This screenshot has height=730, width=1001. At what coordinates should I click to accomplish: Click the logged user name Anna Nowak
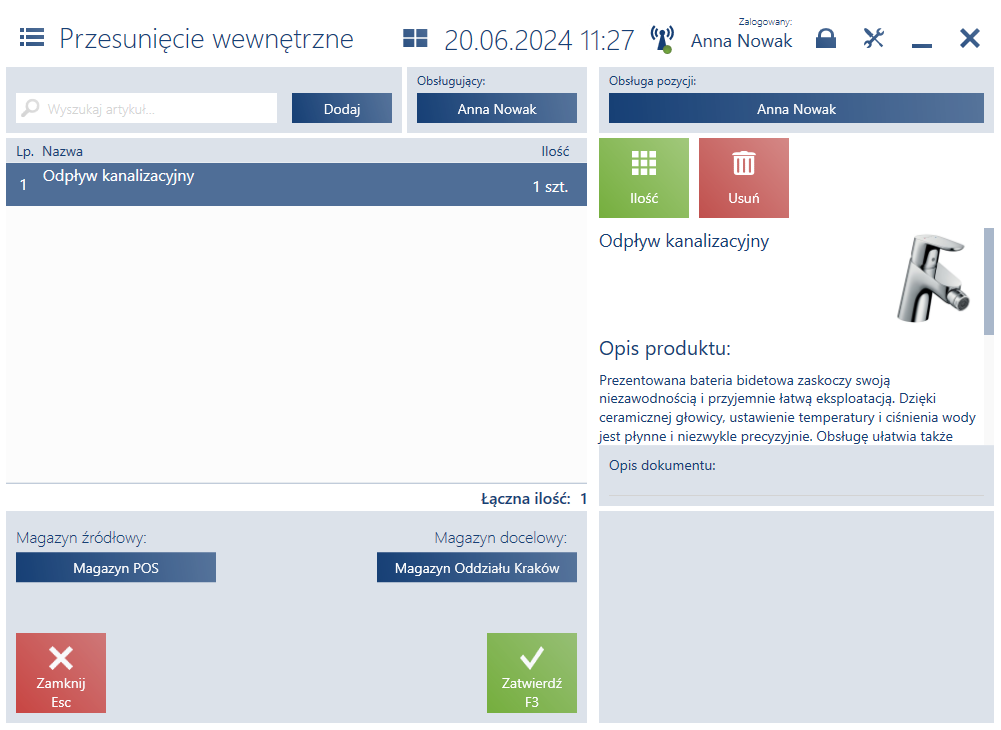(741, 41)
